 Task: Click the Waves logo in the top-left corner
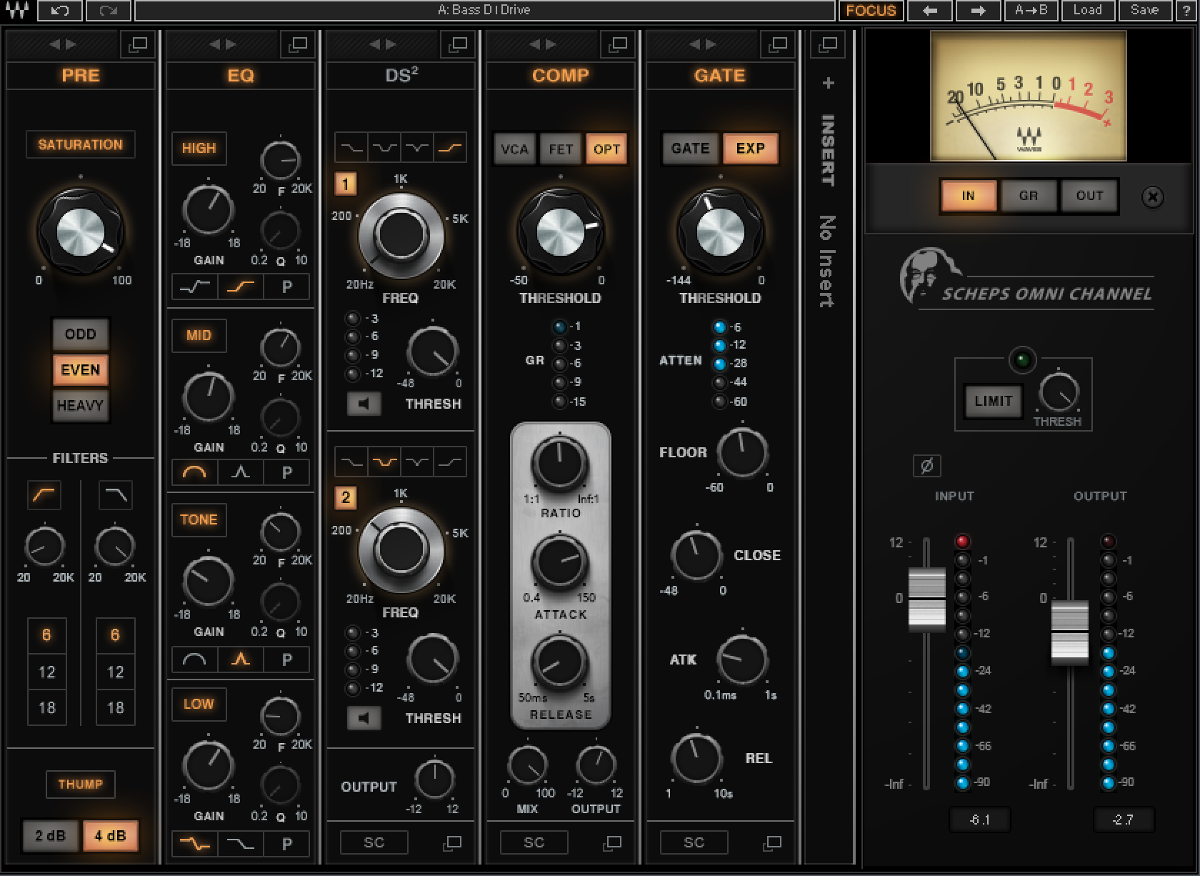tap(19, 10)
